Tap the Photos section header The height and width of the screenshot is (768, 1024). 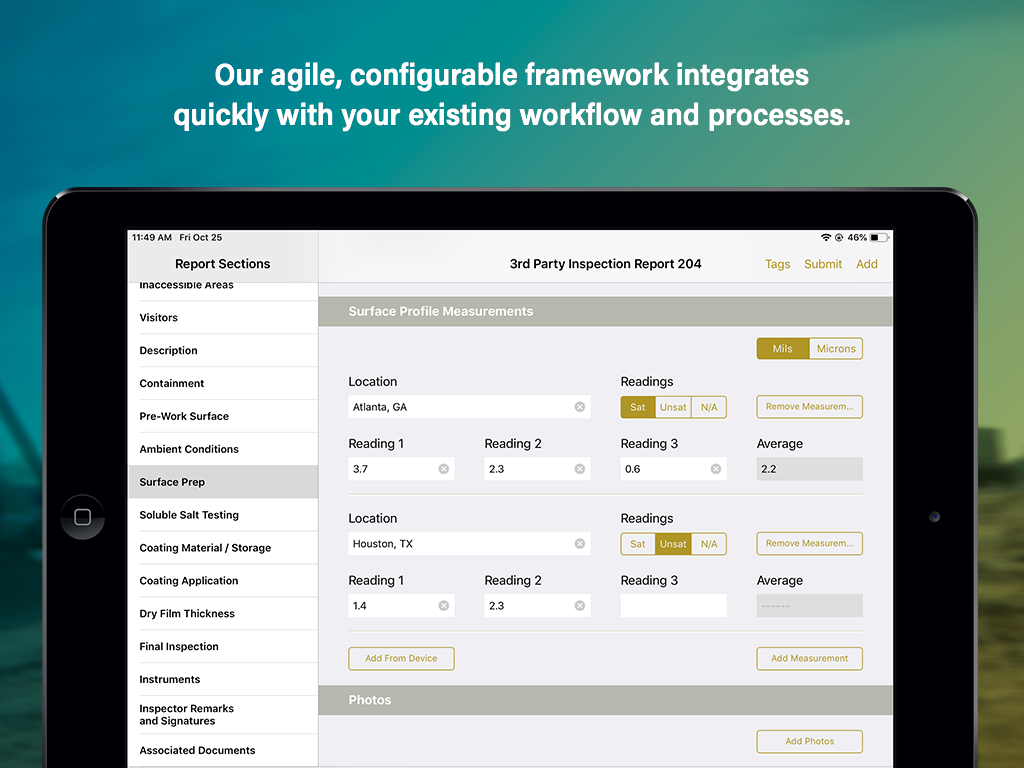tap(605, 700)
